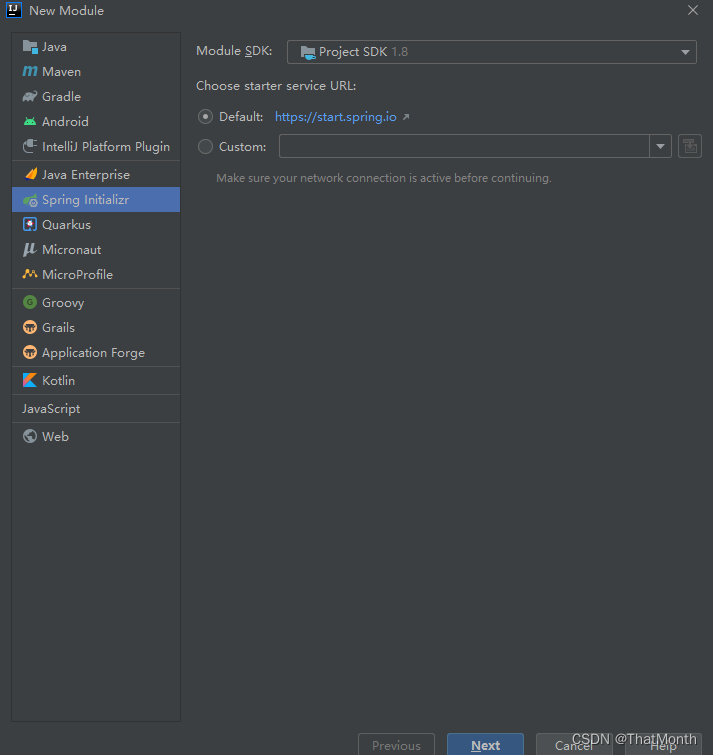Click the external link arrow after start.spring.io

click(x=406, y=117)
